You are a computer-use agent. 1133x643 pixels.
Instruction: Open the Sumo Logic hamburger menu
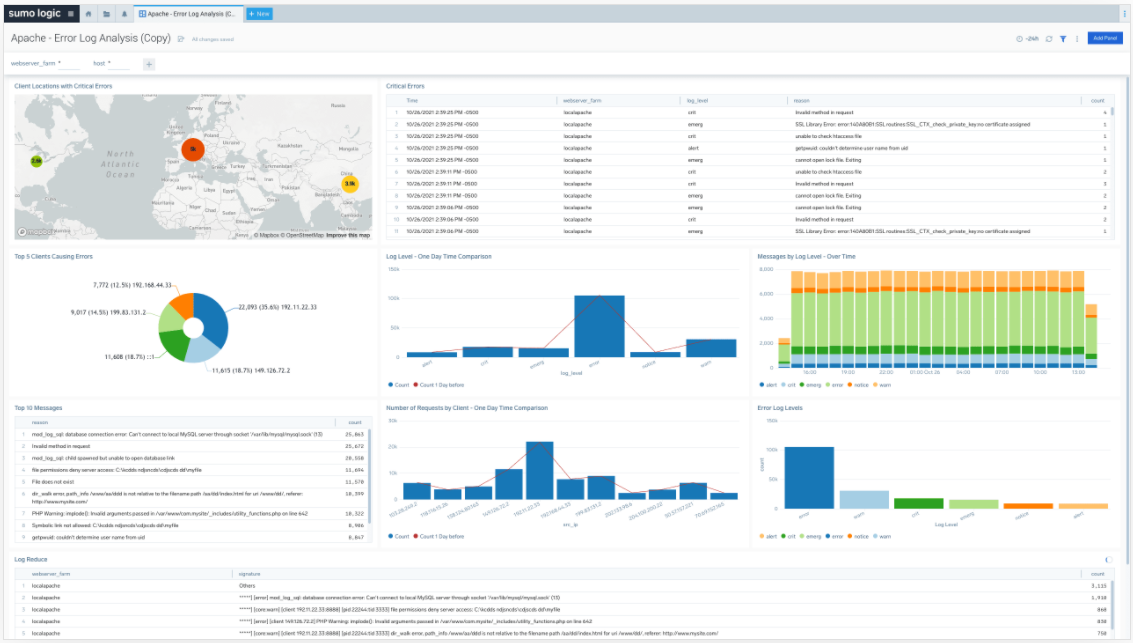71,14
